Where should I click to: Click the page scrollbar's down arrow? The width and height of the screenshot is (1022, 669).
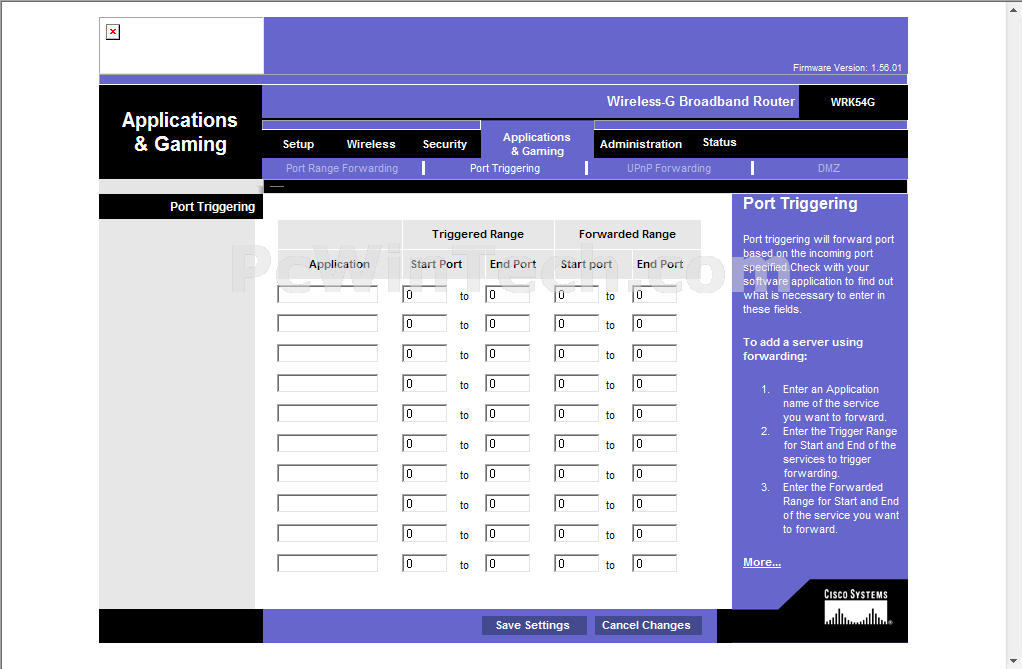coord(1015,662)
